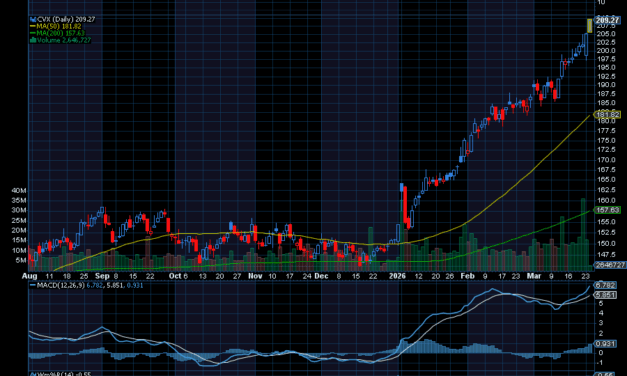The width and height of the screenshot is (627, 376).
Task: Click the 160.0 price axis label
Action: click(606, 200)
